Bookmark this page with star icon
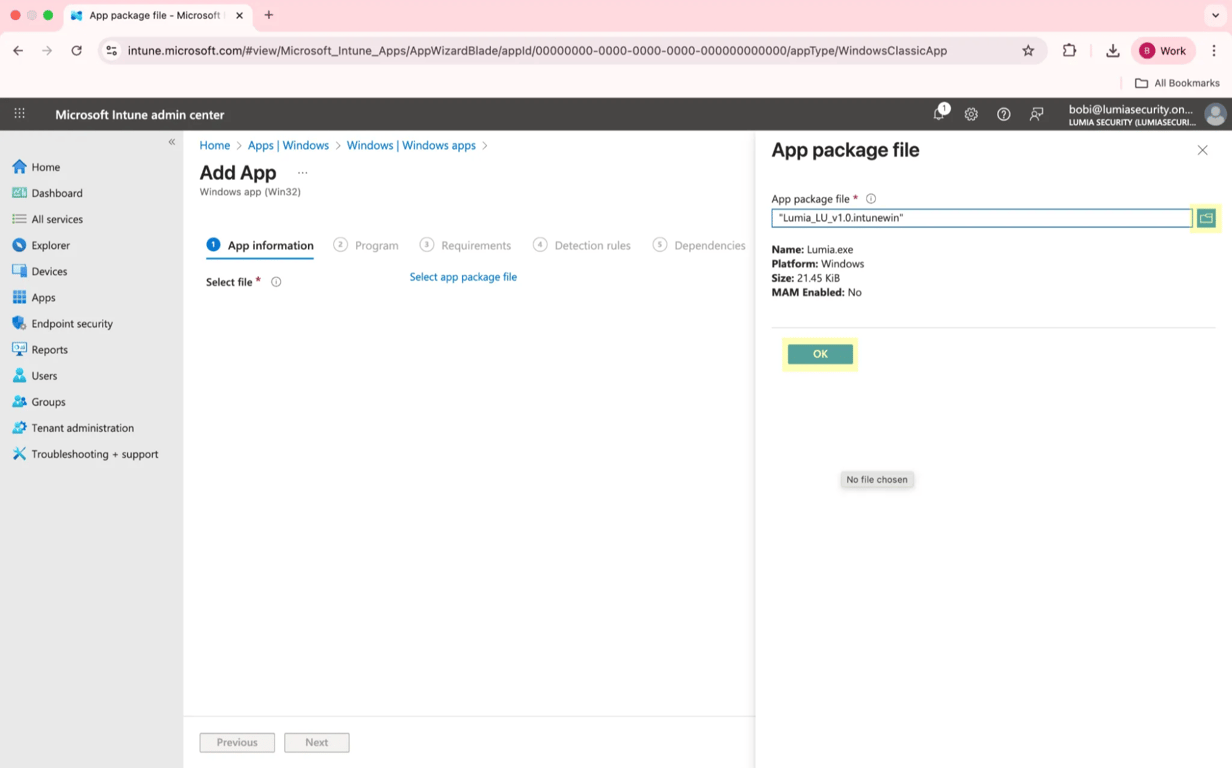 [1028, 50]
